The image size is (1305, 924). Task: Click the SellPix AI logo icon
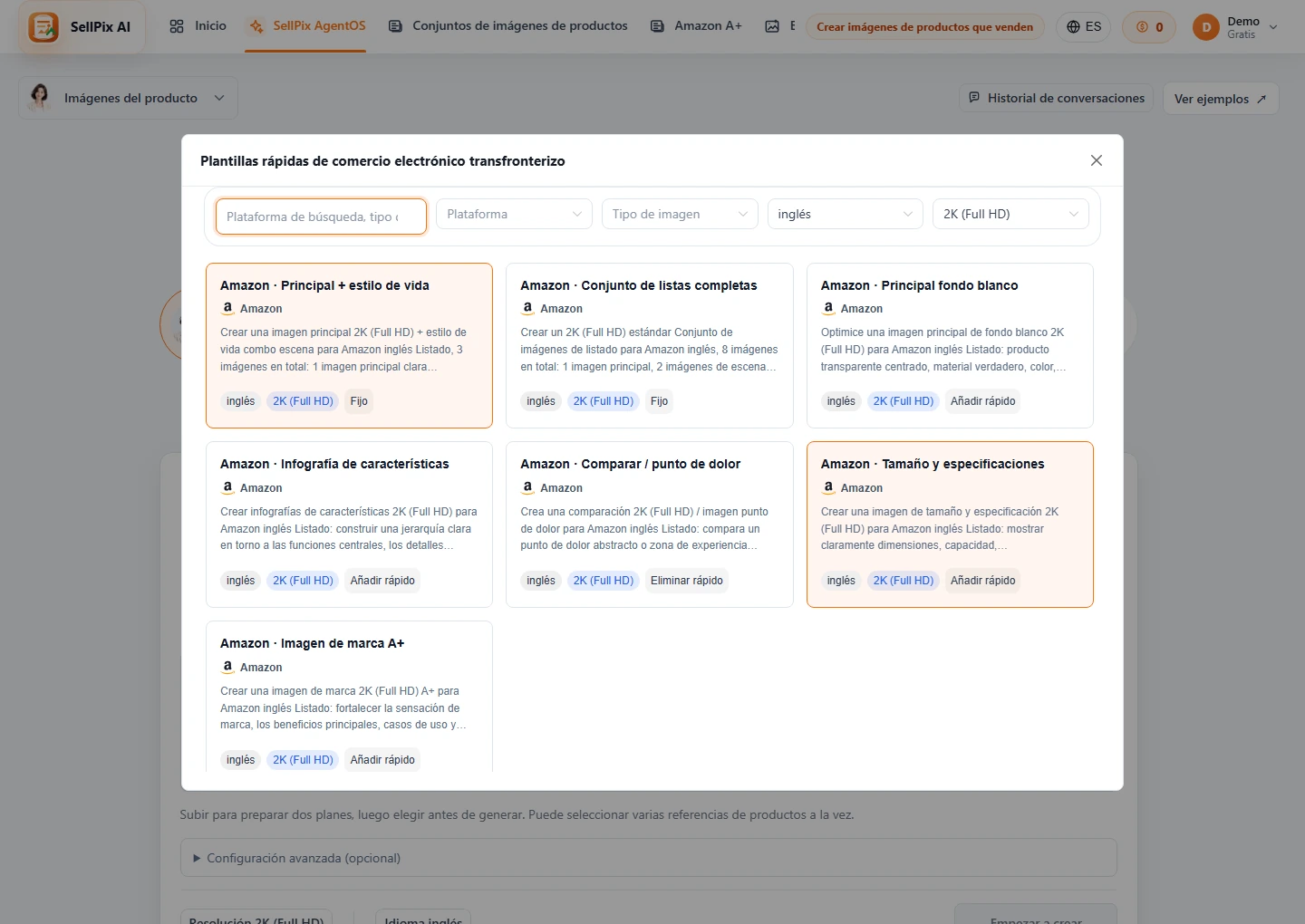pyautogui.click(x=43, y=27)
